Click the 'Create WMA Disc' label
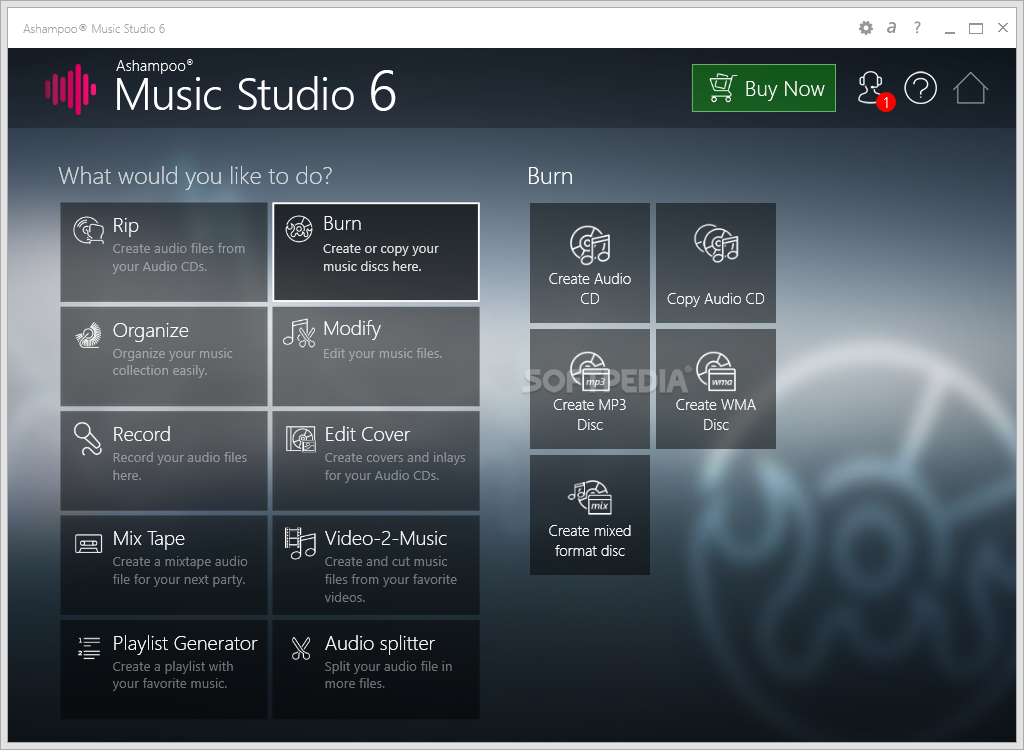This screenshot has width=1024, height=750. pyautogui.click(x=716, y=415)
